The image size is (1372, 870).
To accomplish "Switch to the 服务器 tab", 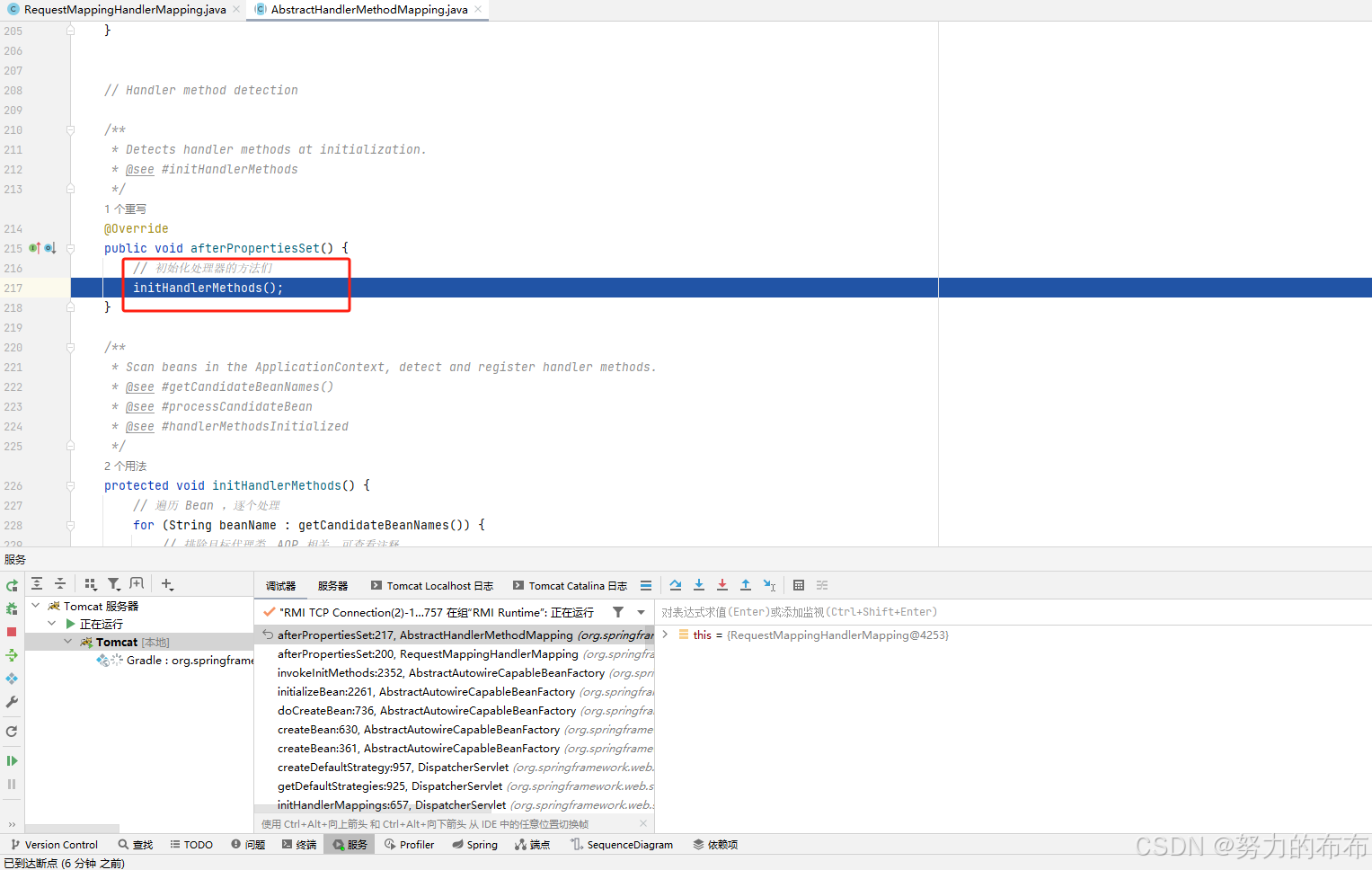I will [332, 586].
